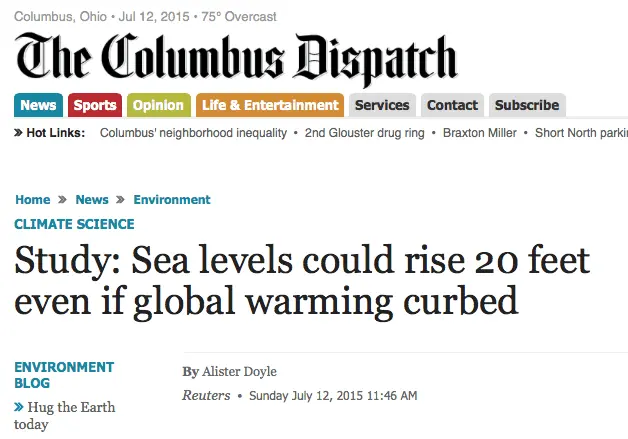The width and height of the screenshot is (628, 439).
Task: Open Columbus' neighborhood inequality hot link
Action: pyautogui.click(x=194, y=133)
